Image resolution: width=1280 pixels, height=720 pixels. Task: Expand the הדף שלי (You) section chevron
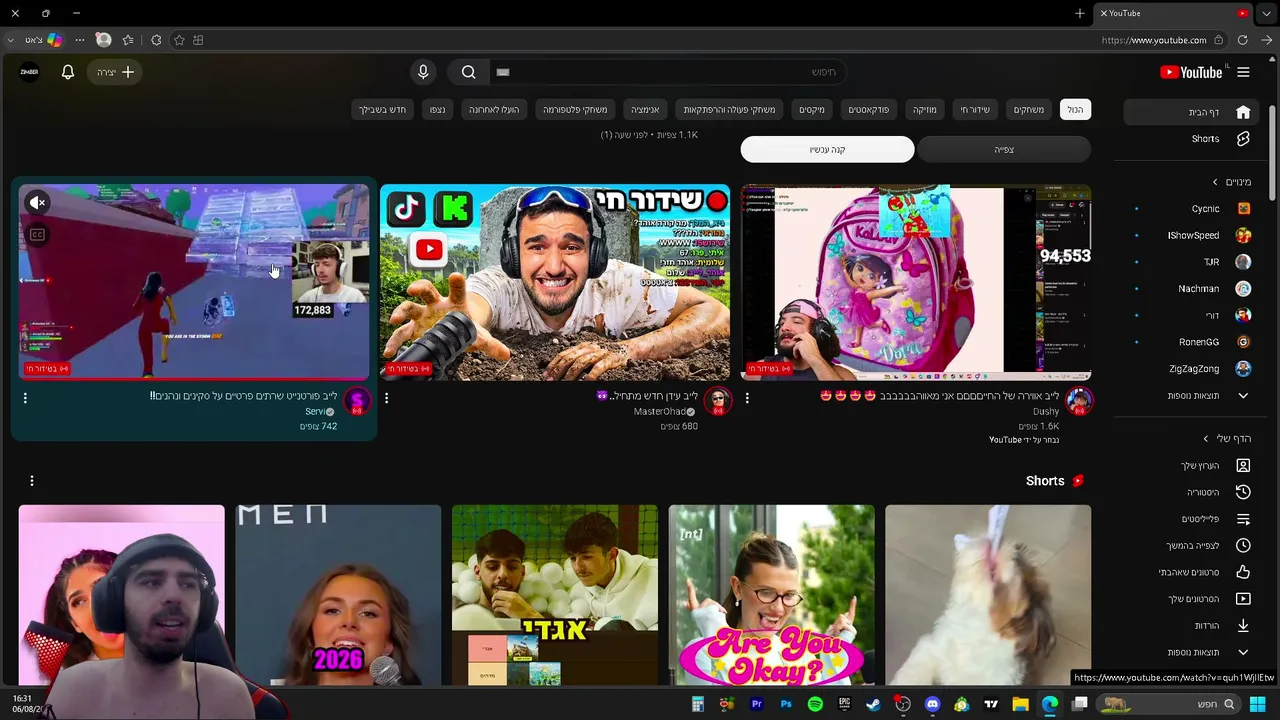1206,438
